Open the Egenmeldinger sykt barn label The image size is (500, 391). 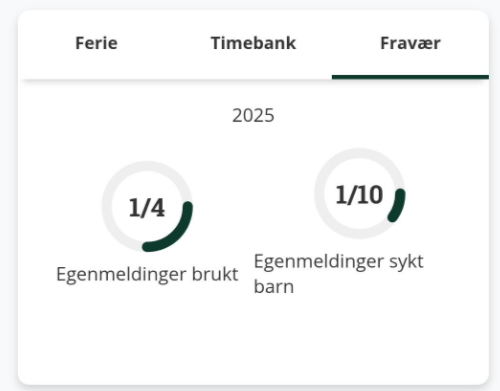coord(339,274)
